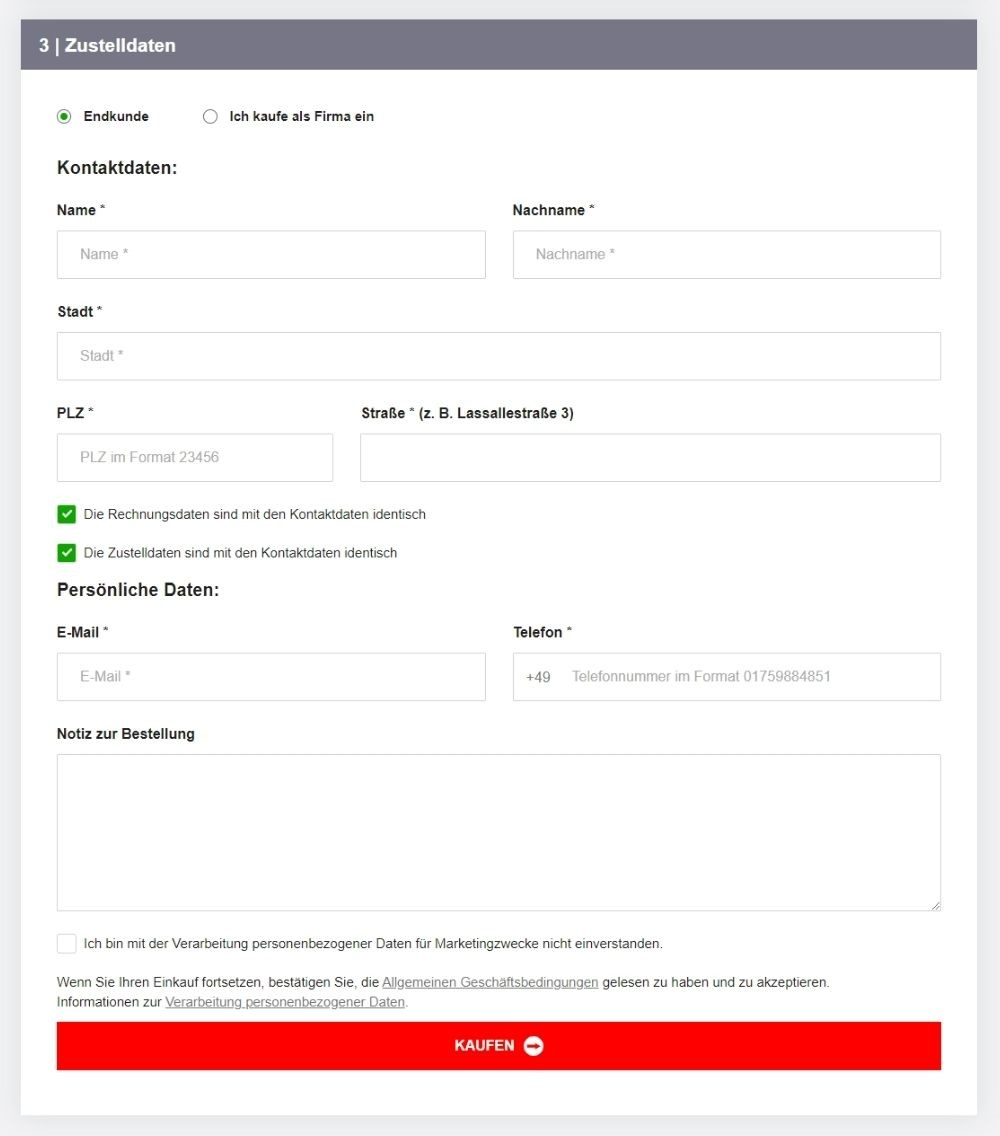The width and height of the screenshot is (1000, 1136).
Task: Click the Notiz zur Bestellung label
Action: tap(125, 734)
